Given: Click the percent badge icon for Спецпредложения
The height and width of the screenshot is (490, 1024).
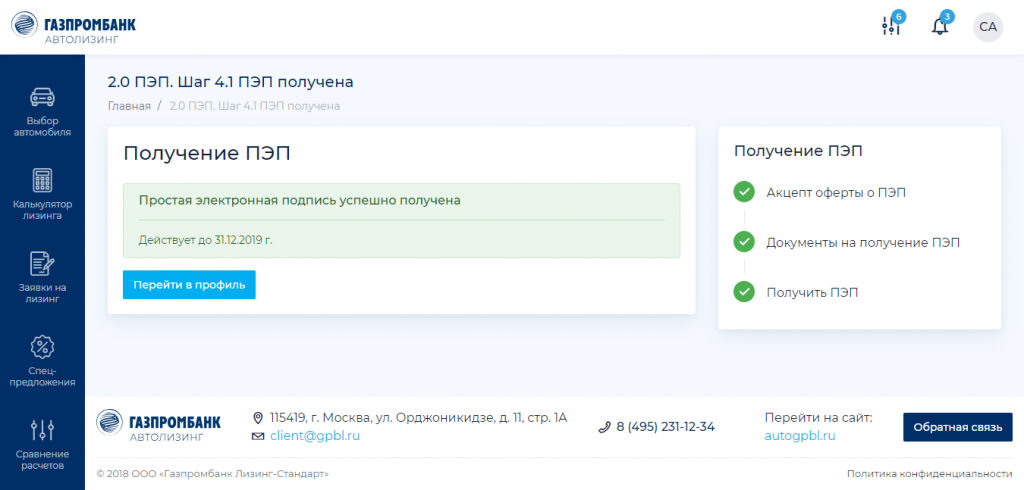Looking at the screenshot, I should (x=42, y=346).
